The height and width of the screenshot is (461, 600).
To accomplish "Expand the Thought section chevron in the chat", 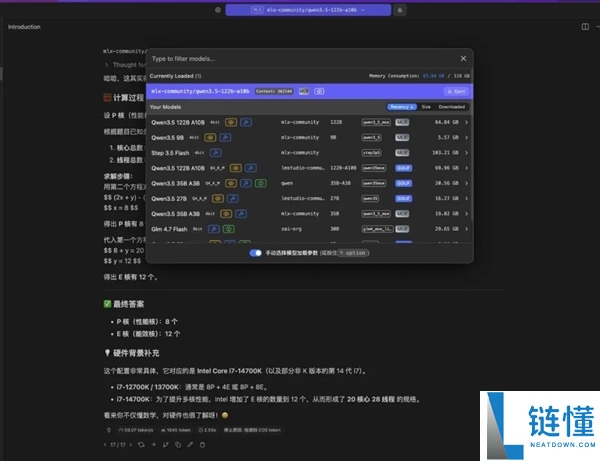I will click(106, 65).
